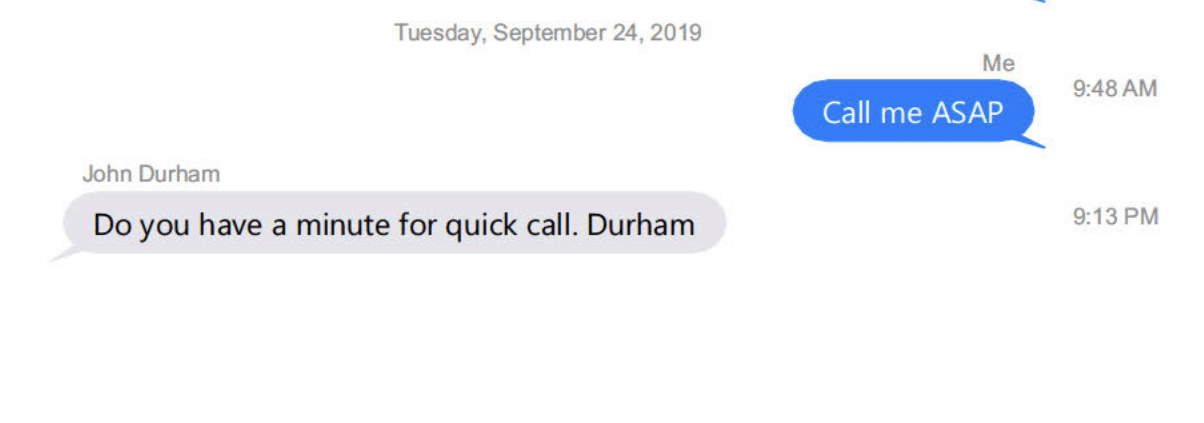1204x423 pixels.
Task: Click the Tuesday, September 24, 2019 date header
Action: tap(548, 33)
